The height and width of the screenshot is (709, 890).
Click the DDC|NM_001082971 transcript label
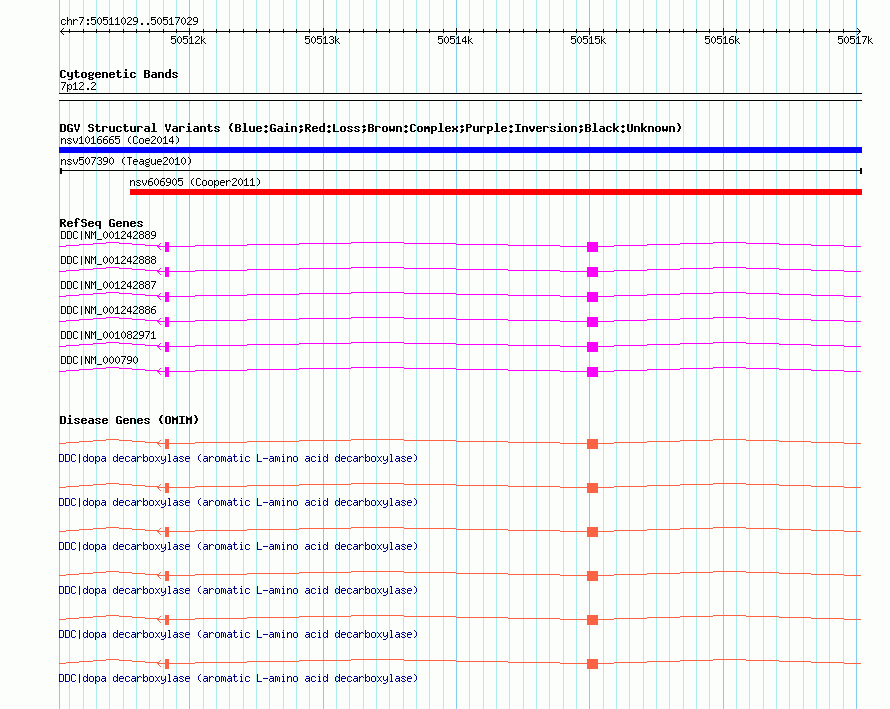click(x=108, y=335)
